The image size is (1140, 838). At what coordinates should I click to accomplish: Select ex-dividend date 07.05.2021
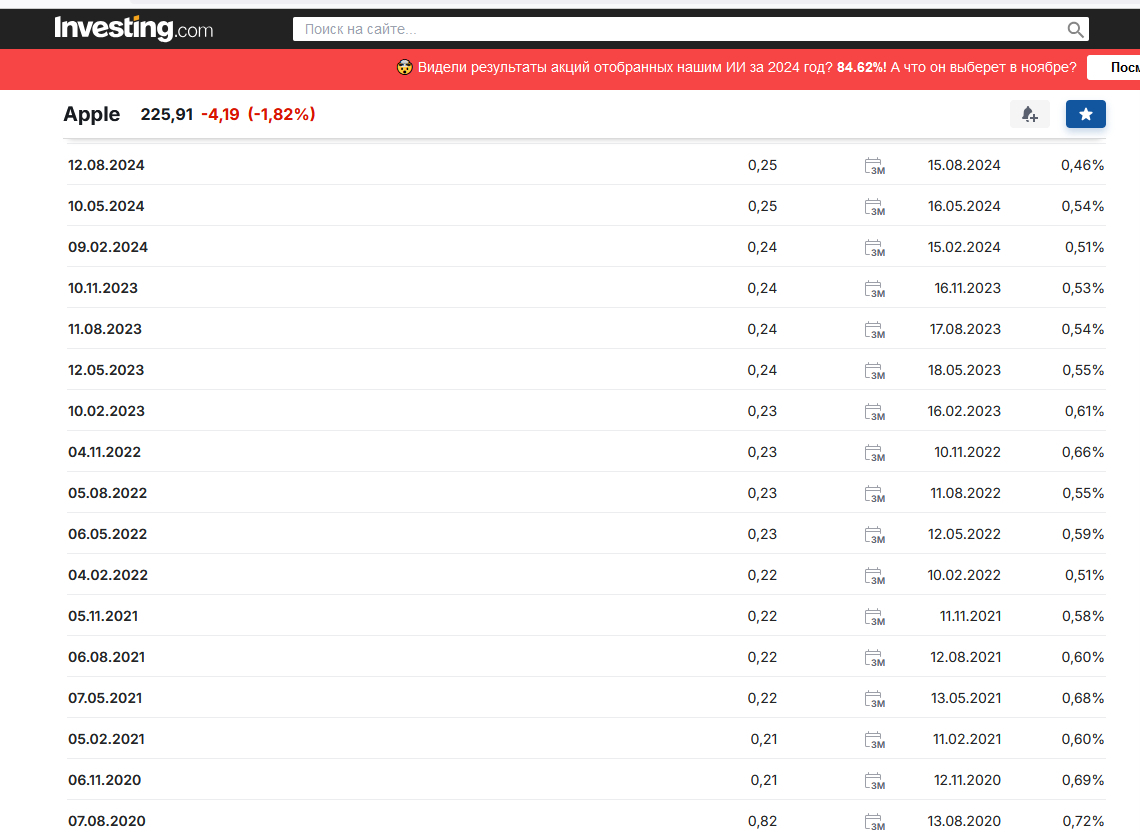pos(105,698)
